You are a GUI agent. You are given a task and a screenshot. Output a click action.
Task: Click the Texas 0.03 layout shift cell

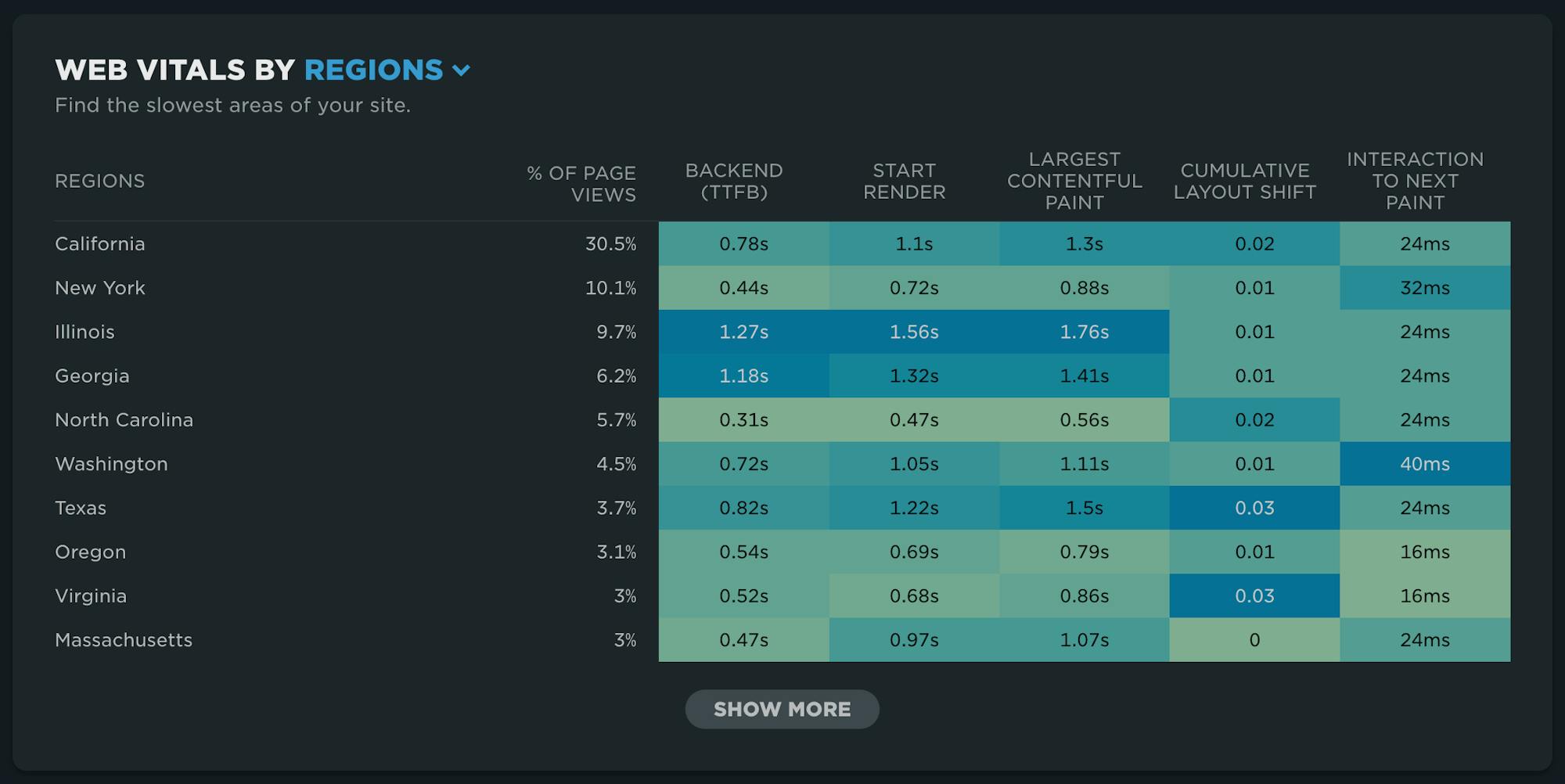pyautogui.click(x=1253, y=508)
